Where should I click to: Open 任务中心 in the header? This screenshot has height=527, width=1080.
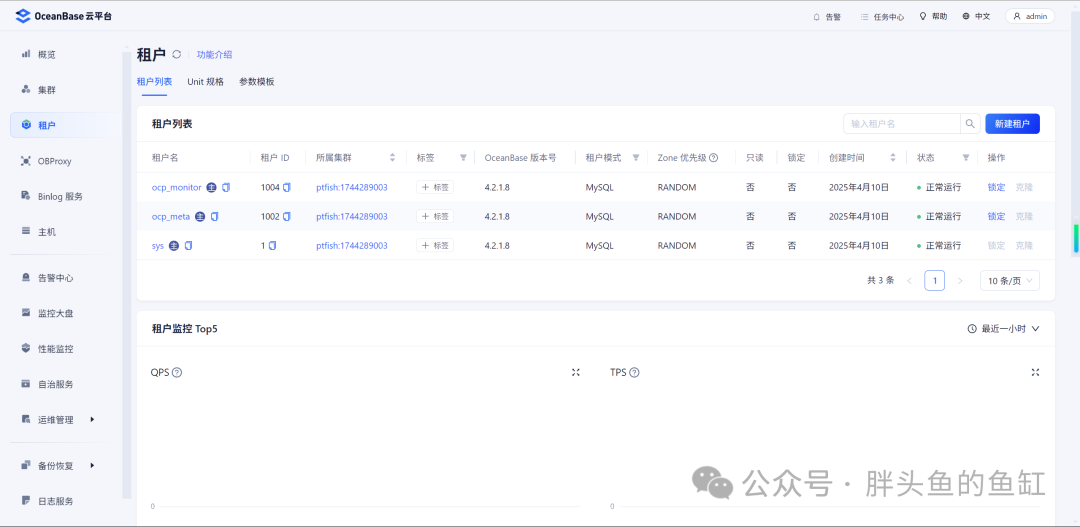tap(882, 17)
